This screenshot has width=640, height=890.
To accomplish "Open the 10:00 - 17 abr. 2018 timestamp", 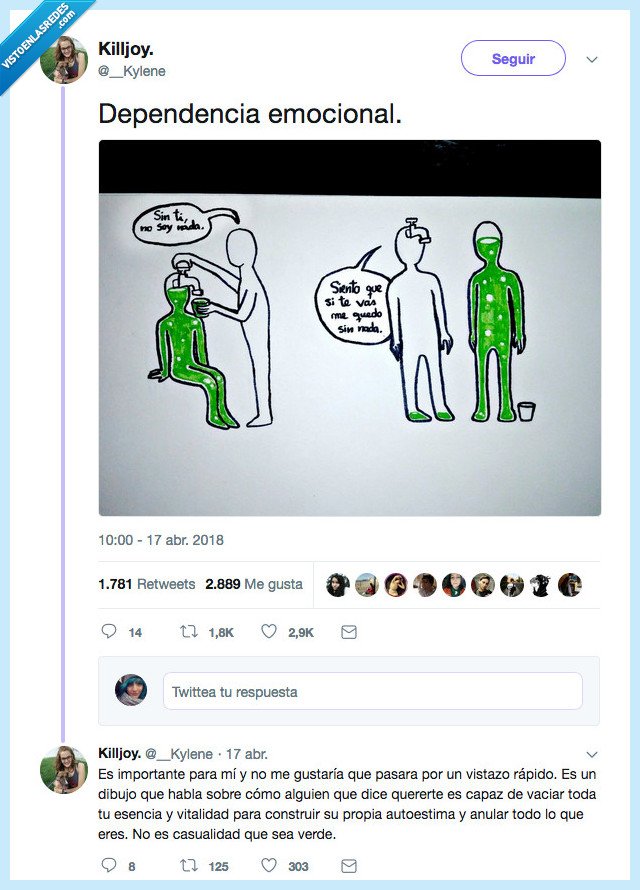I will coord(161,540).
